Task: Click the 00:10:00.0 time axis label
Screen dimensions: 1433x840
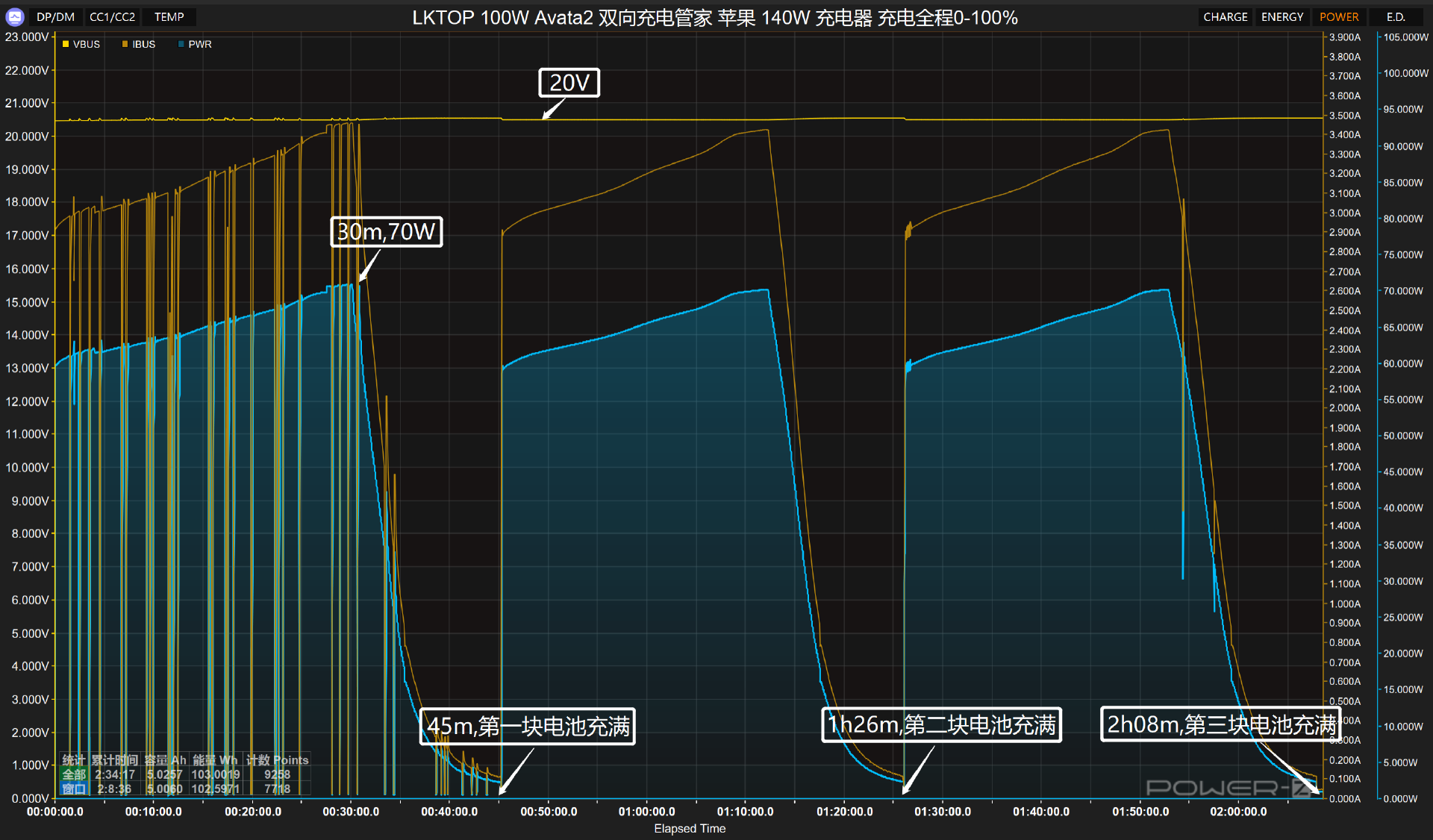Action: tap(154, 812)
